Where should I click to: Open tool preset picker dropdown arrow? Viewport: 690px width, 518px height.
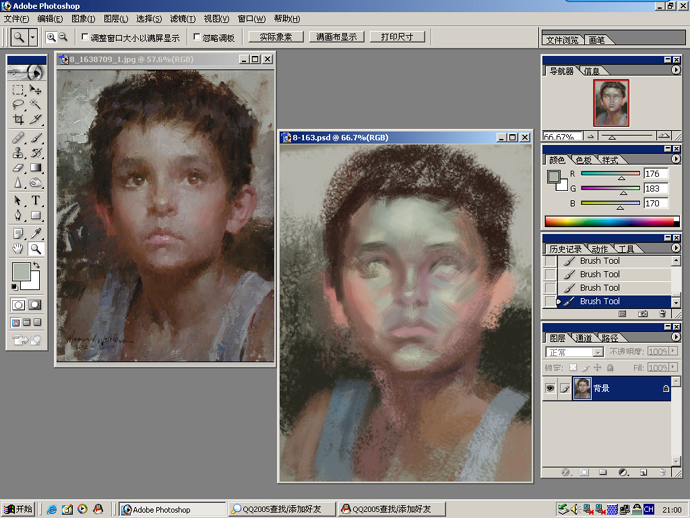pos(33,37)
